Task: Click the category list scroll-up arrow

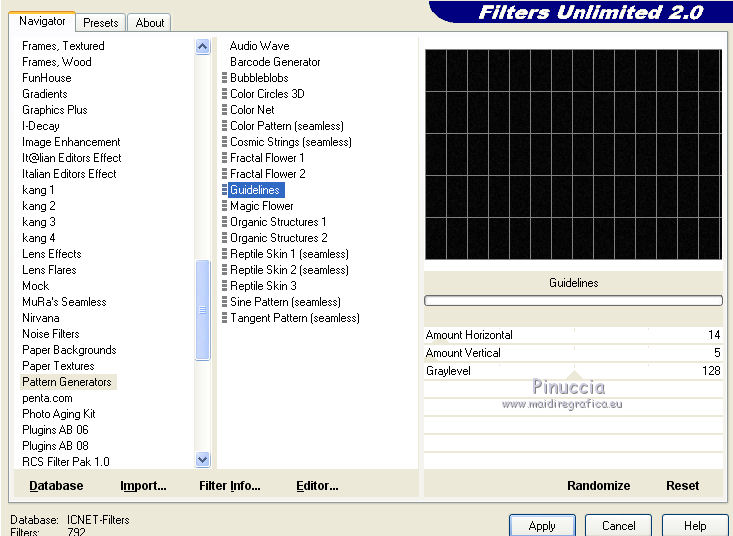Action: click(x=202, y=46)
